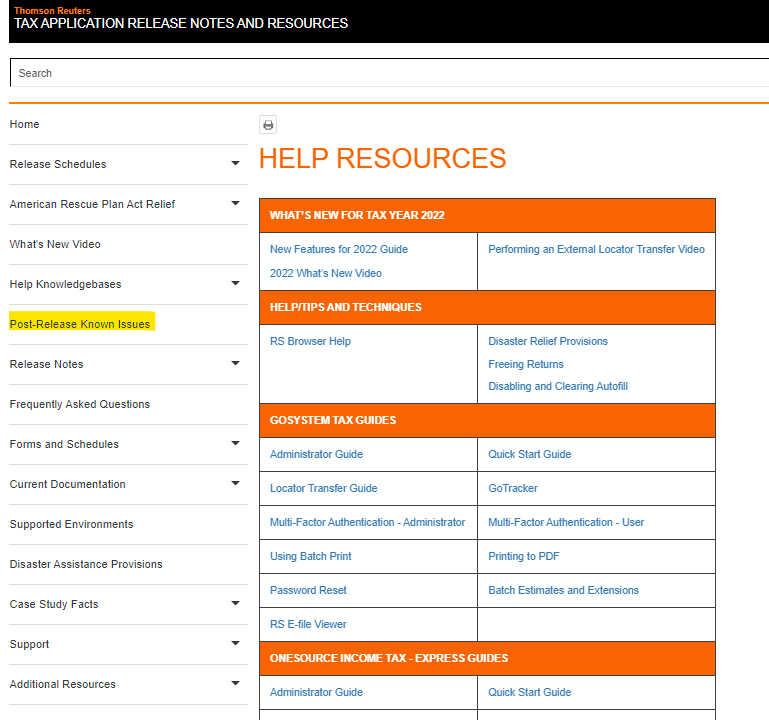Open Freeing Returns link
Image resolution: width=769 pixels, height=720 pixels.
(526, 364)
